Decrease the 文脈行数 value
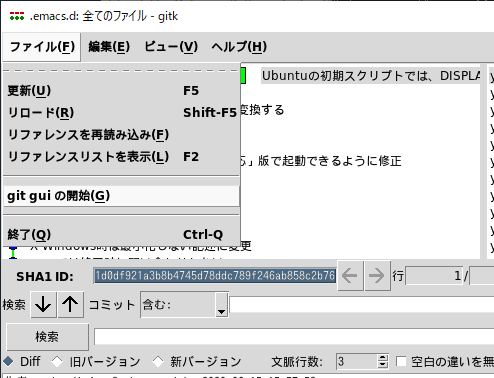This screenshot has width=494, height=378. [383, 365]
